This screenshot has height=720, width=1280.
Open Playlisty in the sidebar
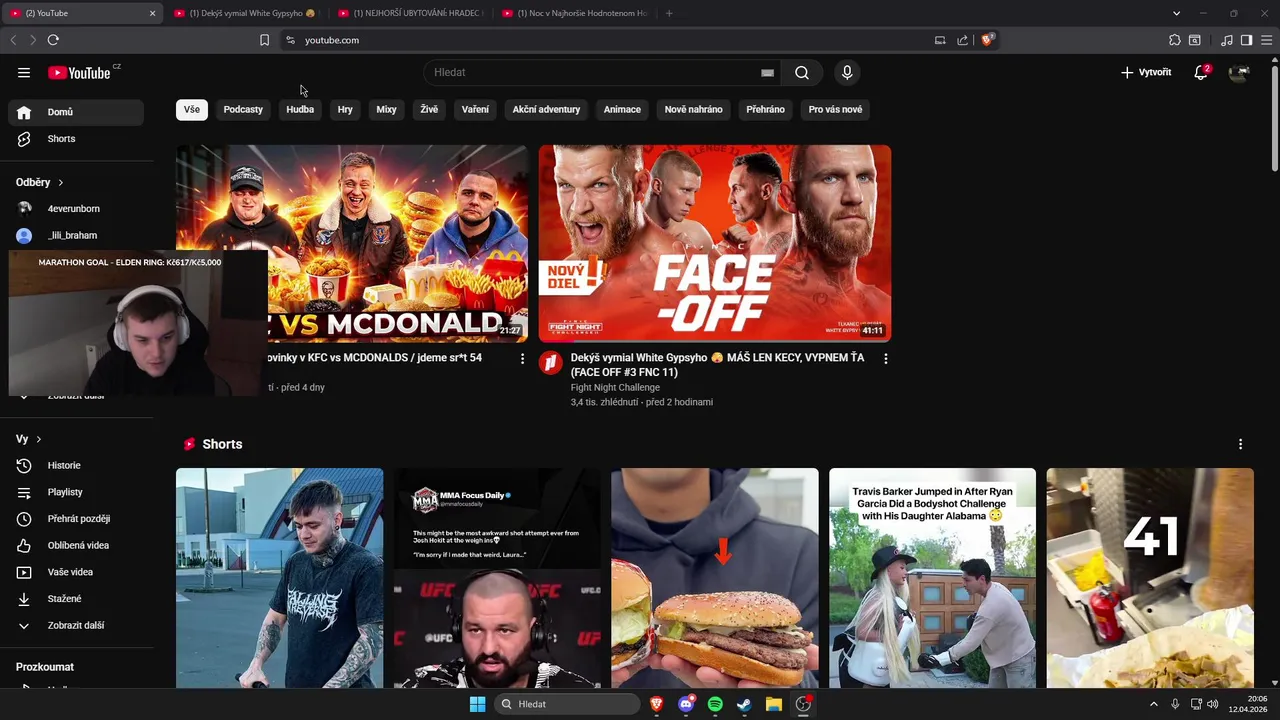(x=76, y=492)
